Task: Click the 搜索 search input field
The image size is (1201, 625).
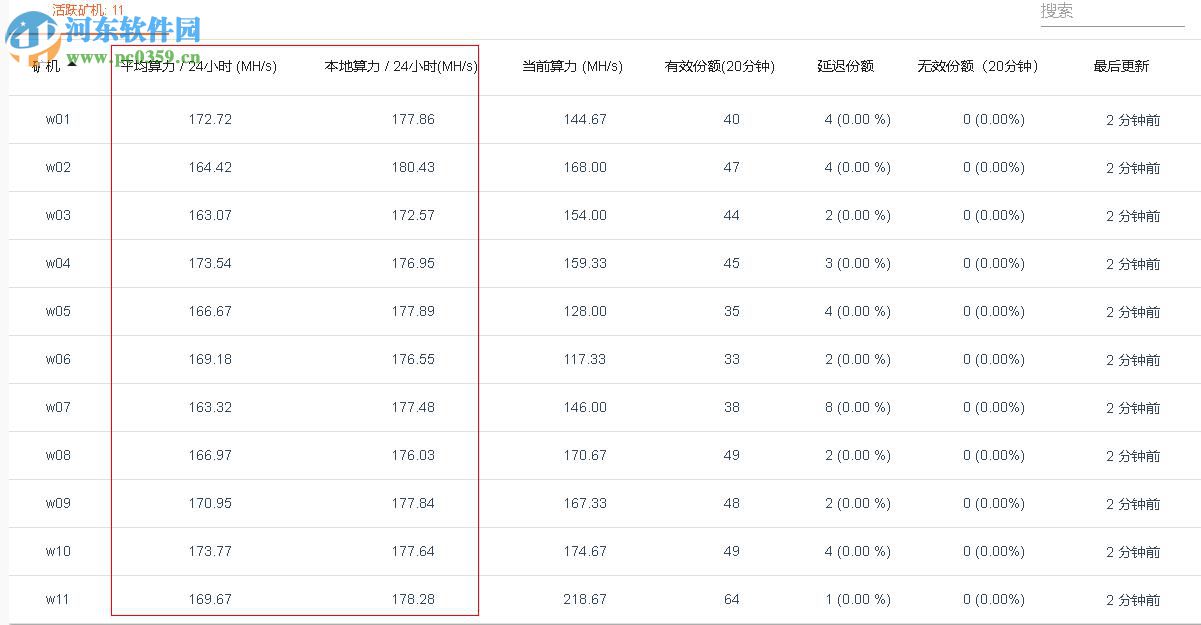Action: (x=1111, y=12)
